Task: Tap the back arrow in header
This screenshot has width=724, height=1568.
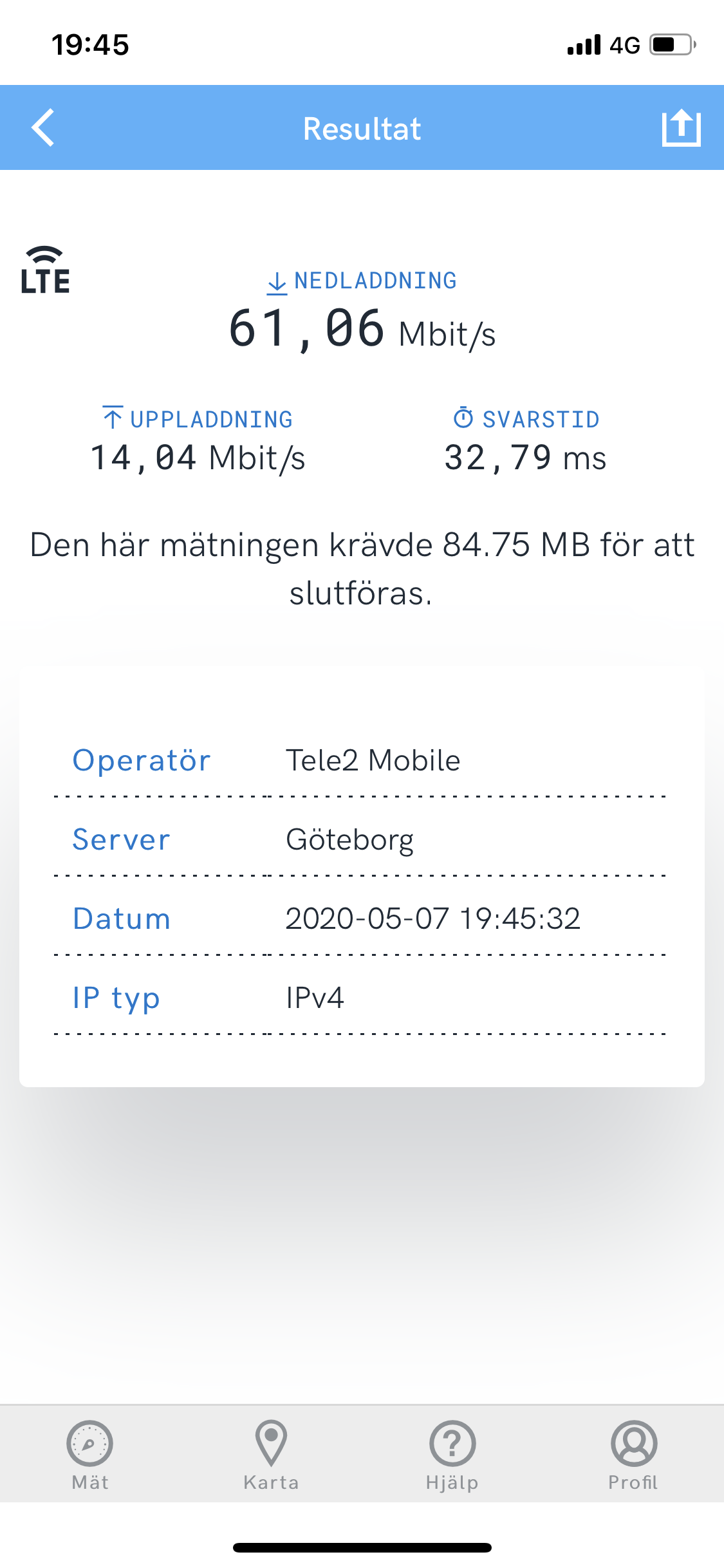Action: point(43,128)
